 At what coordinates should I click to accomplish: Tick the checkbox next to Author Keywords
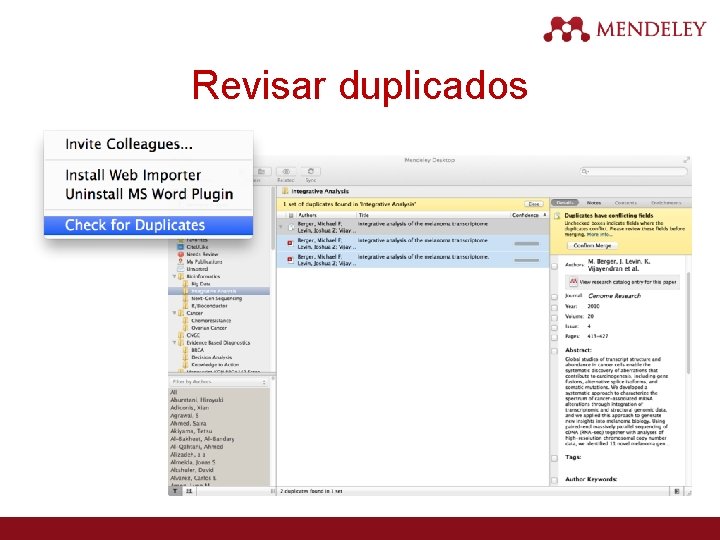click(x=554, y=480)
